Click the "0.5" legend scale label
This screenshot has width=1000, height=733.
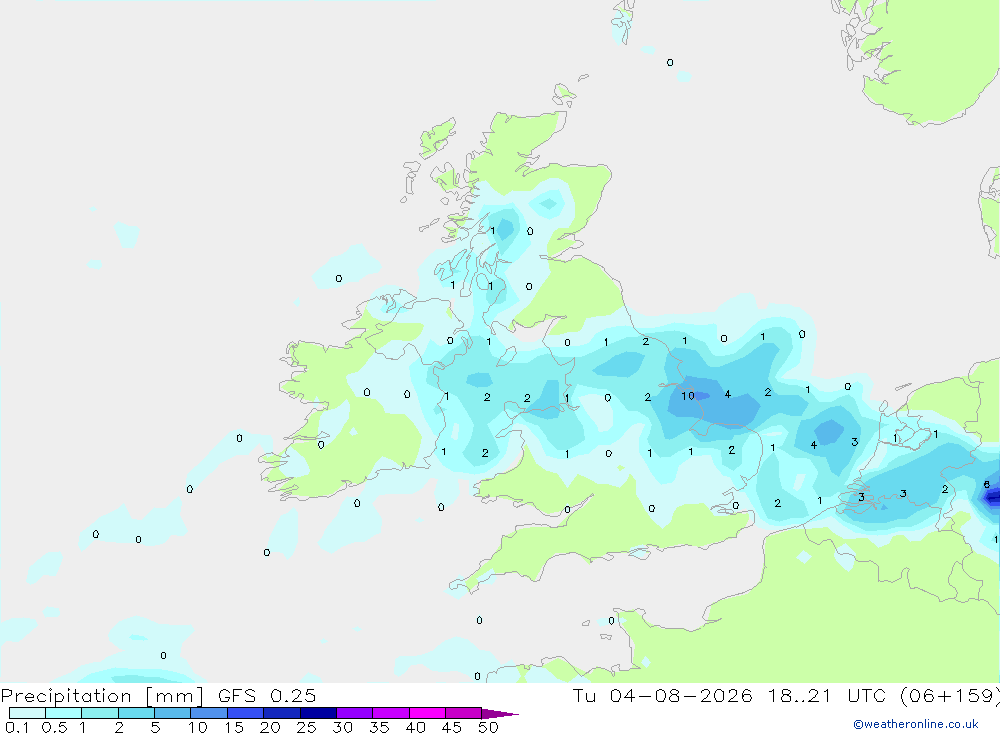point(54,727)
